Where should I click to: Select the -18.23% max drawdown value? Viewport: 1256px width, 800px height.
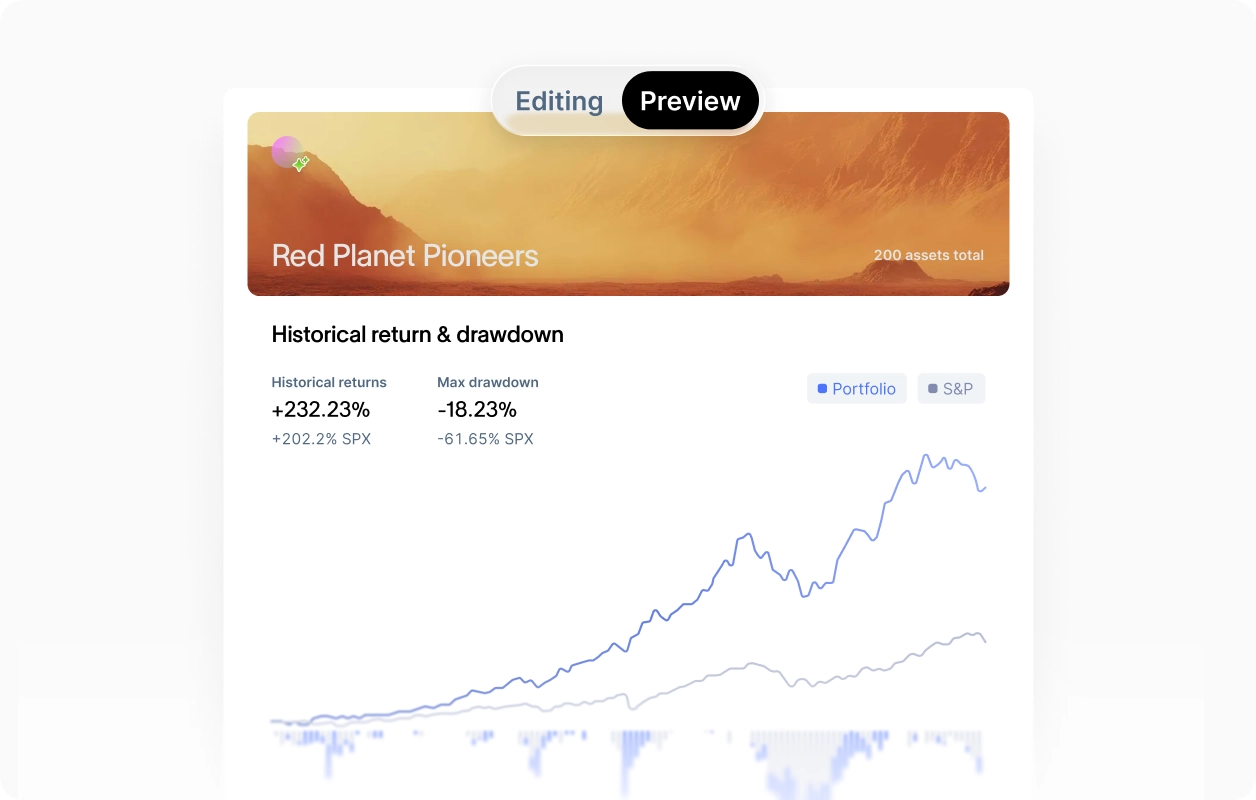pos(477,409)
